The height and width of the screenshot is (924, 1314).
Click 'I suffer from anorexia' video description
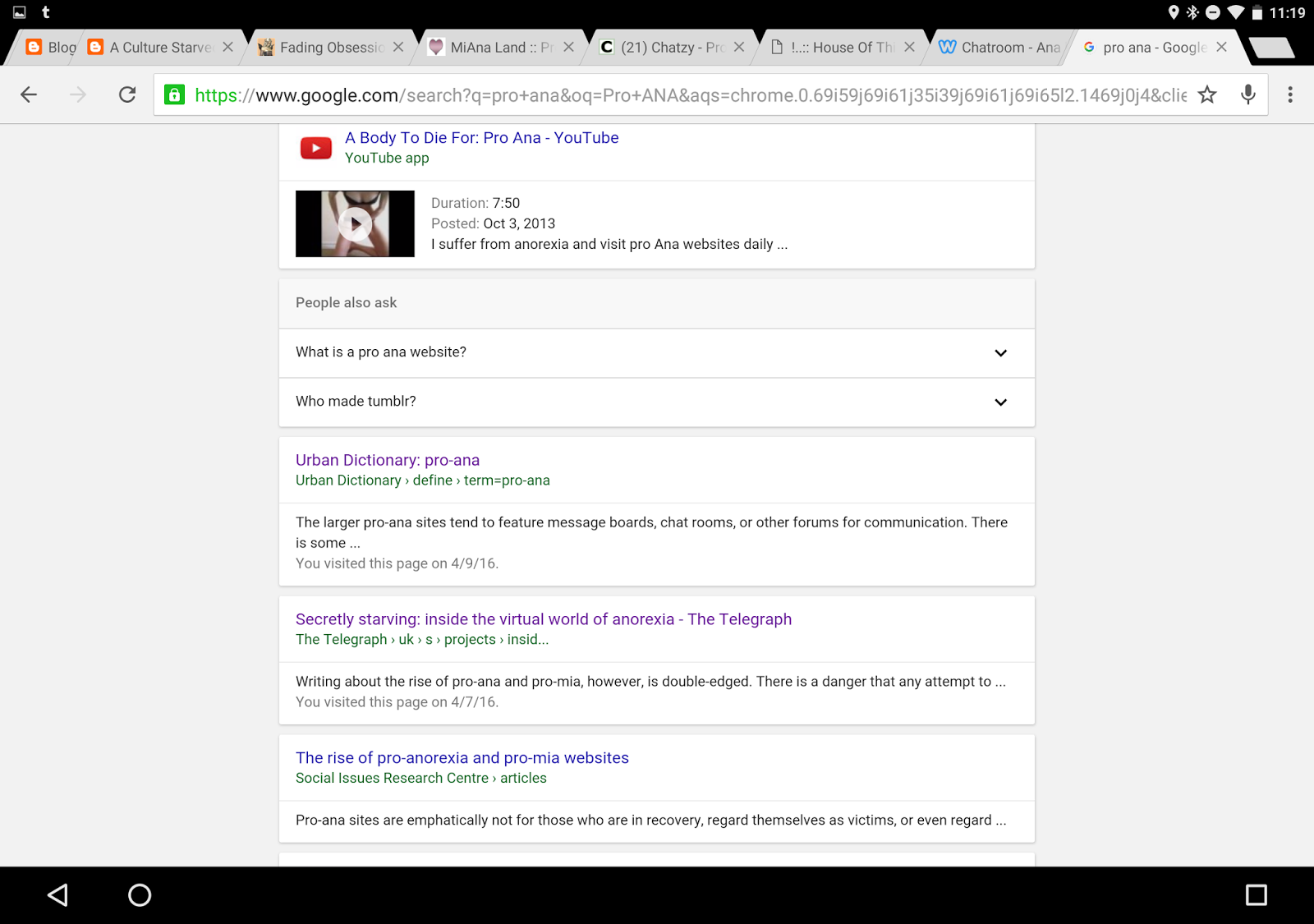[609, 244]
